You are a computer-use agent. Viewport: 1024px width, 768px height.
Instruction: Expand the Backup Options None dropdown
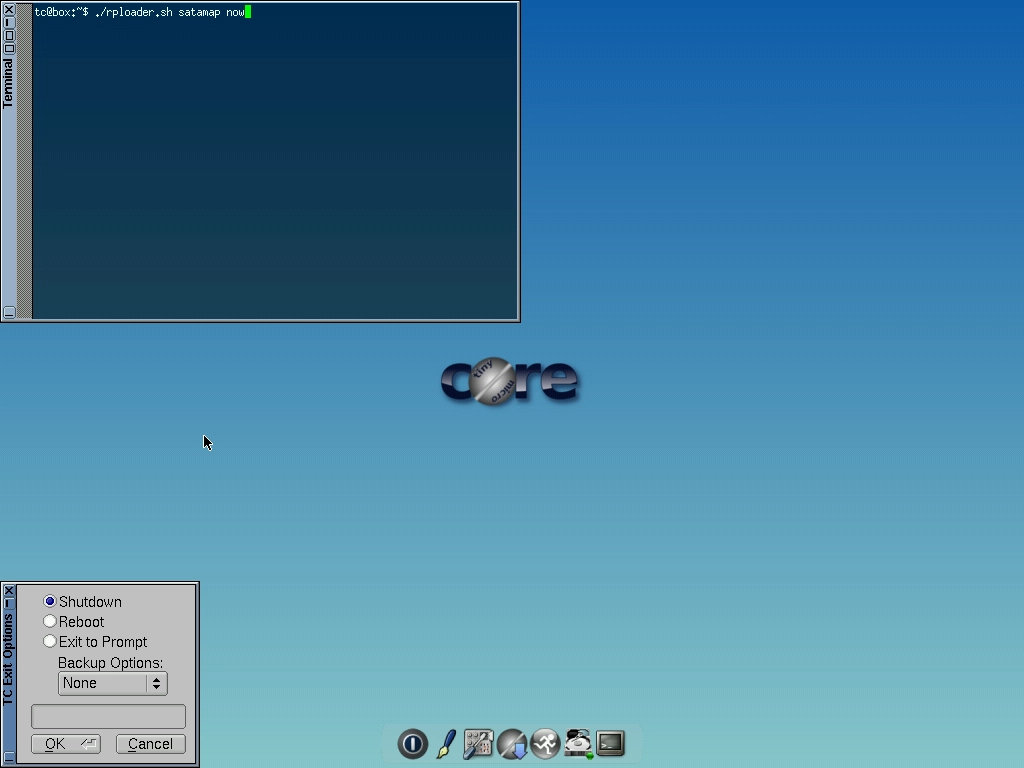112,683
